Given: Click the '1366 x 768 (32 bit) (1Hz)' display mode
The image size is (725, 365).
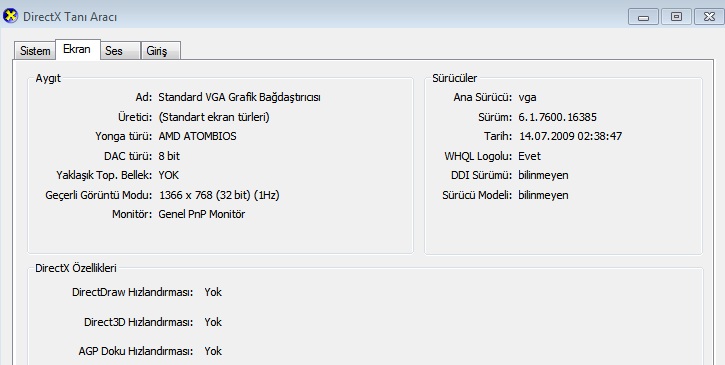Looking at the screenshot, I should coord(219,195).
